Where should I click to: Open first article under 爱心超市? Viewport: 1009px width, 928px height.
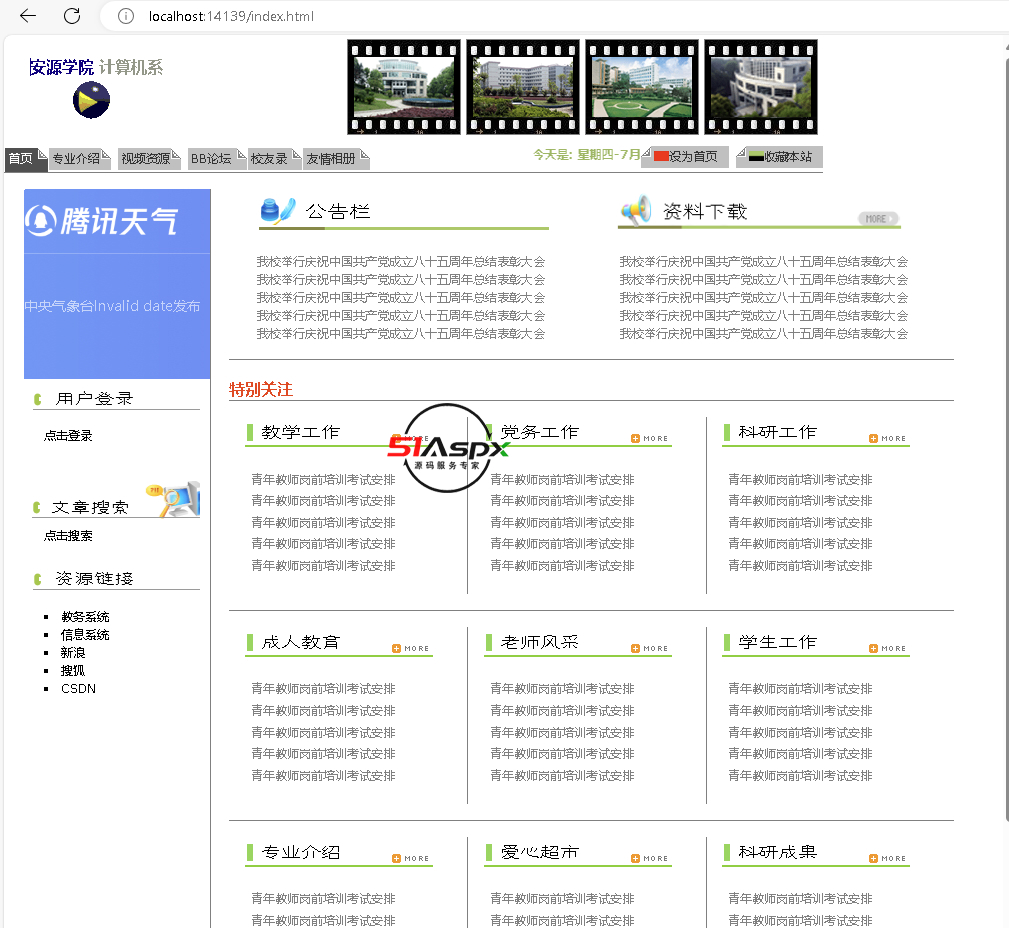pyautogui.click(x=562, y=898)
